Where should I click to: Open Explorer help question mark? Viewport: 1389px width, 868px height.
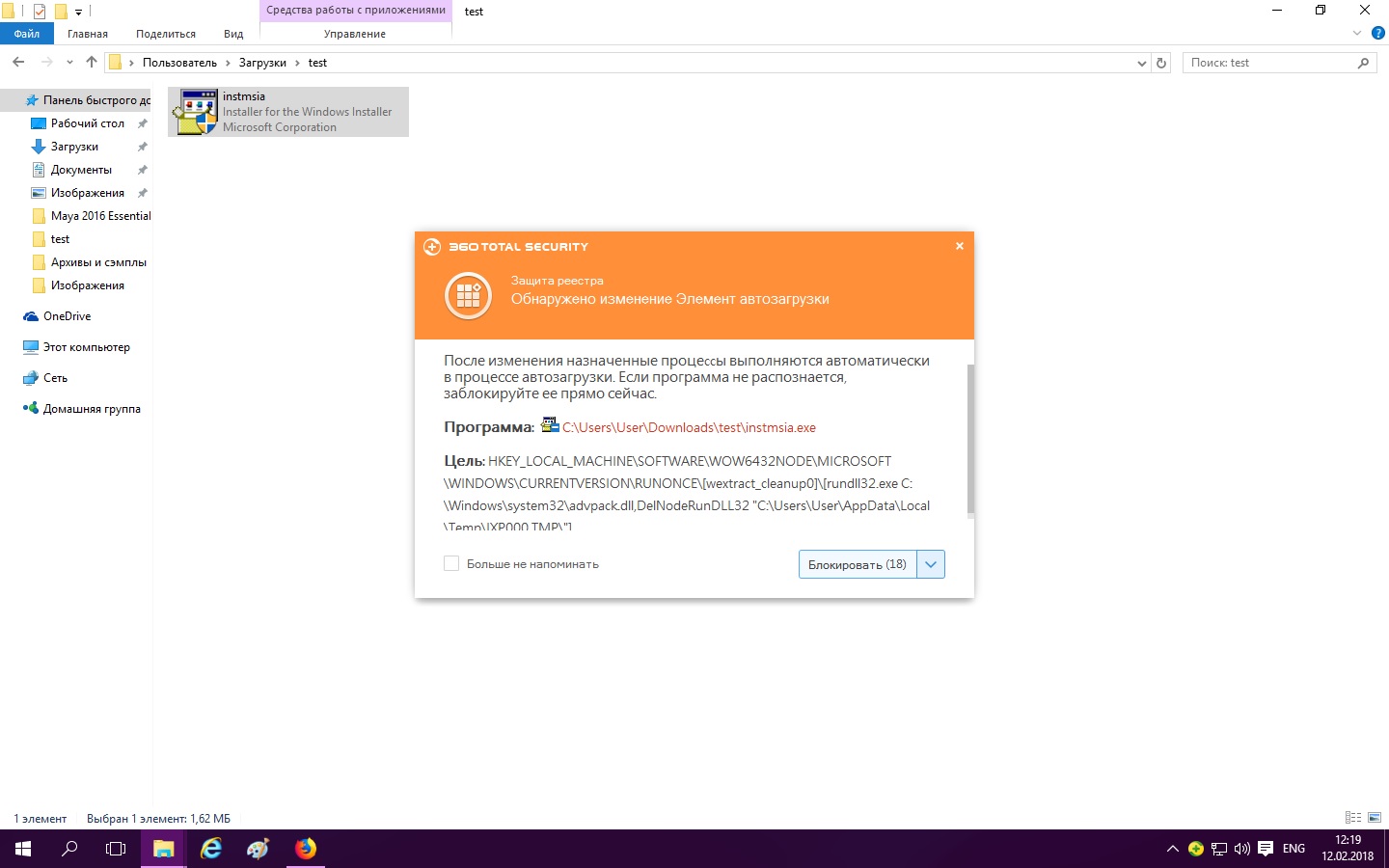(1378, 33)
